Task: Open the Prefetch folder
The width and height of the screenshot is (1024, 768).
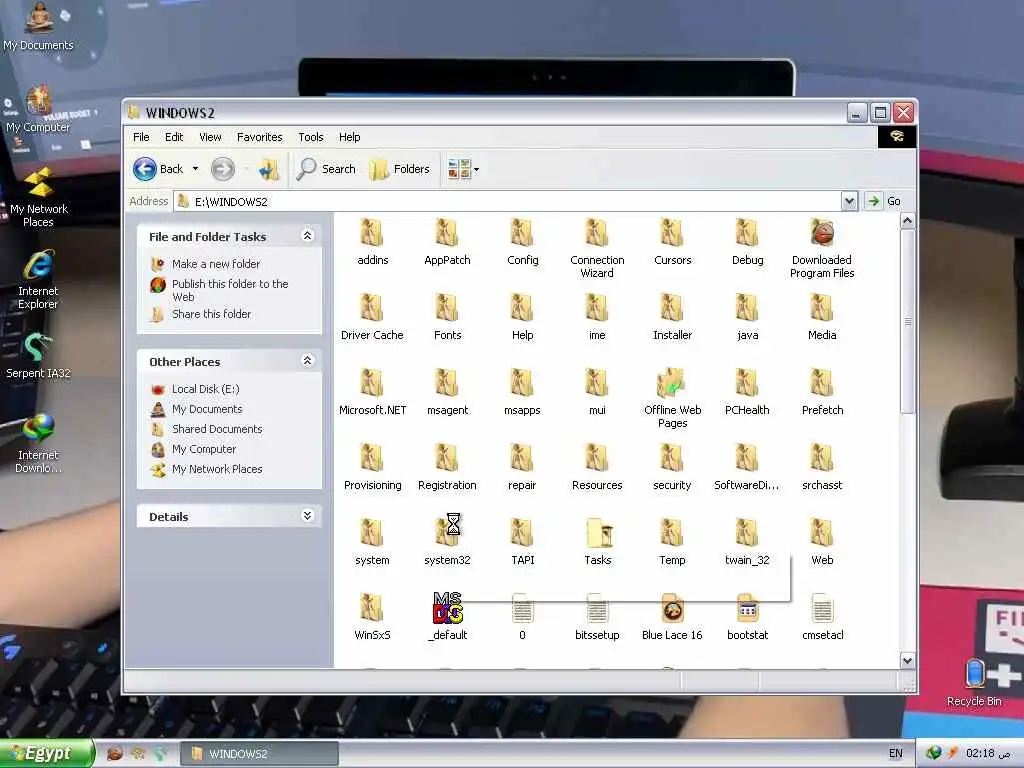Action: coord(822,392)
